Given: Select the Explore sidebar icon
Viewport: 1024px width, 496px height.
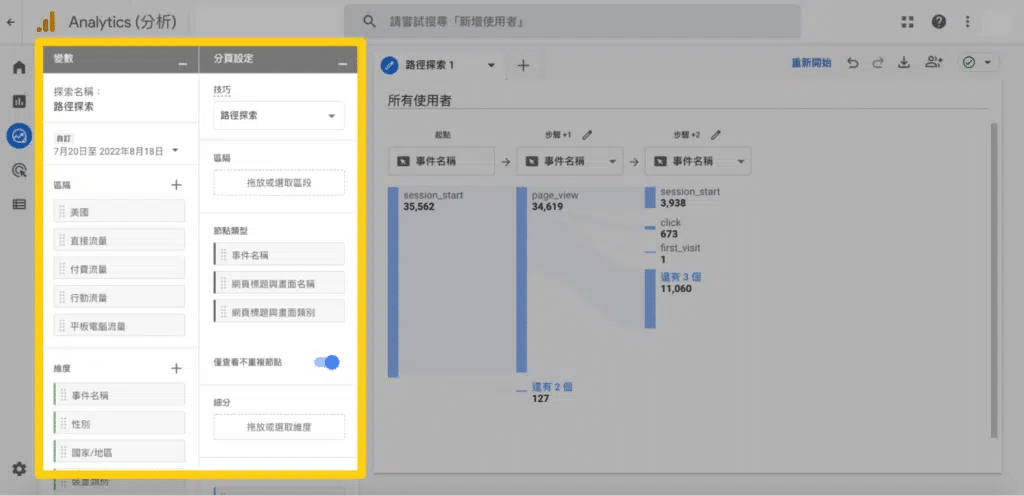Looking at the screenshot, I should 20,136.
